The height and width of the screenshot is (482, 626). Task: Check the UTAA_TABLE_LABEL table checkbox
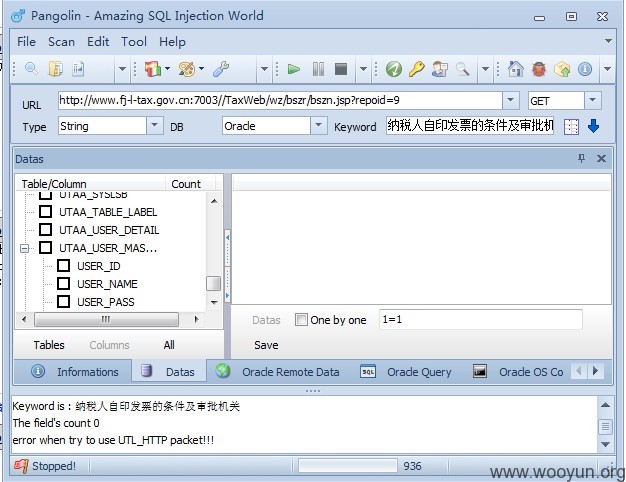[x=46, y=211]
